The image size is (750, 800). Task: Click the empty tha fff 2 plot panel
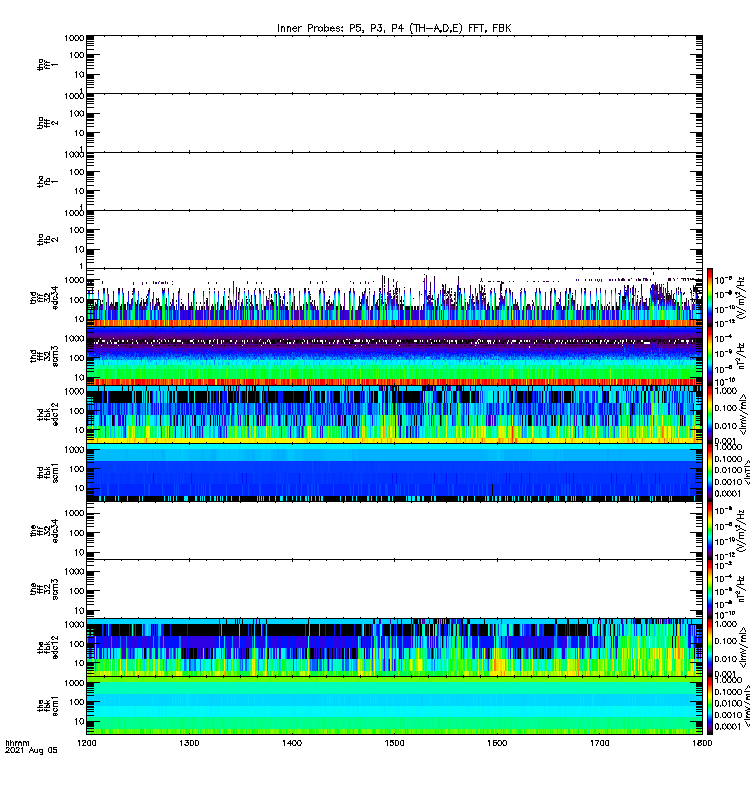click(x=394, y=122)
